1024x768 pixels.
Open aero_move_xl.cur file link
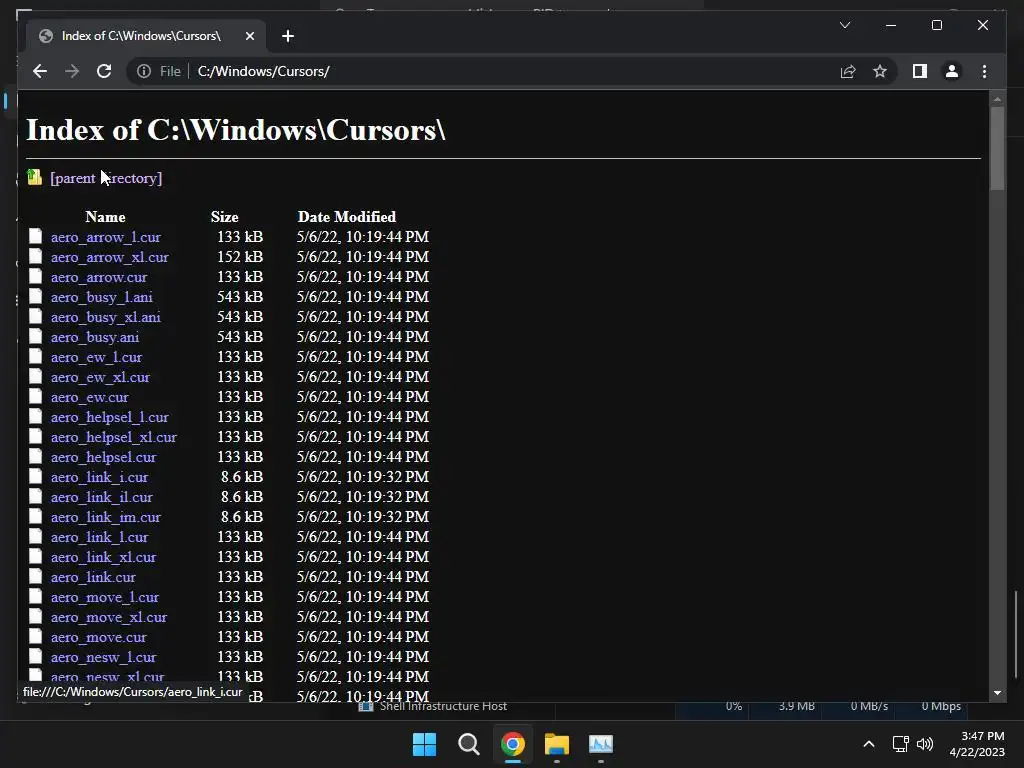point(109,617)
